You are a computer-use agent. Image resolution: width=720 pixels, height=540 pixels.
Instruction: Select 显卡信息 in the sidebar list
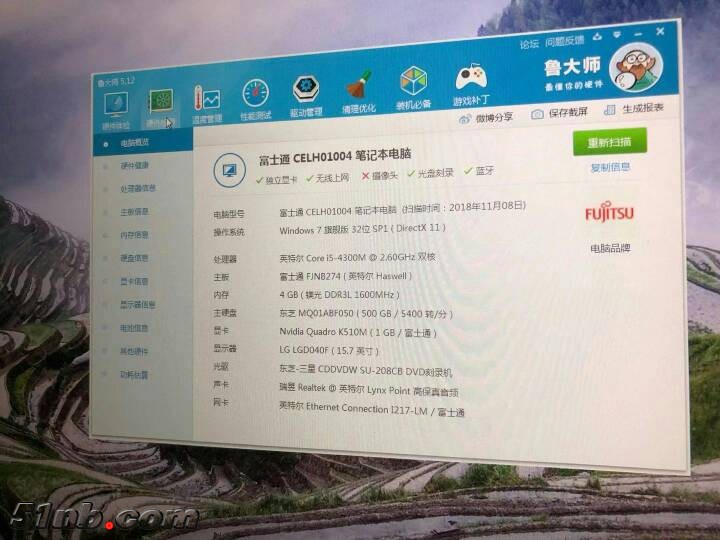click(135, 282)
